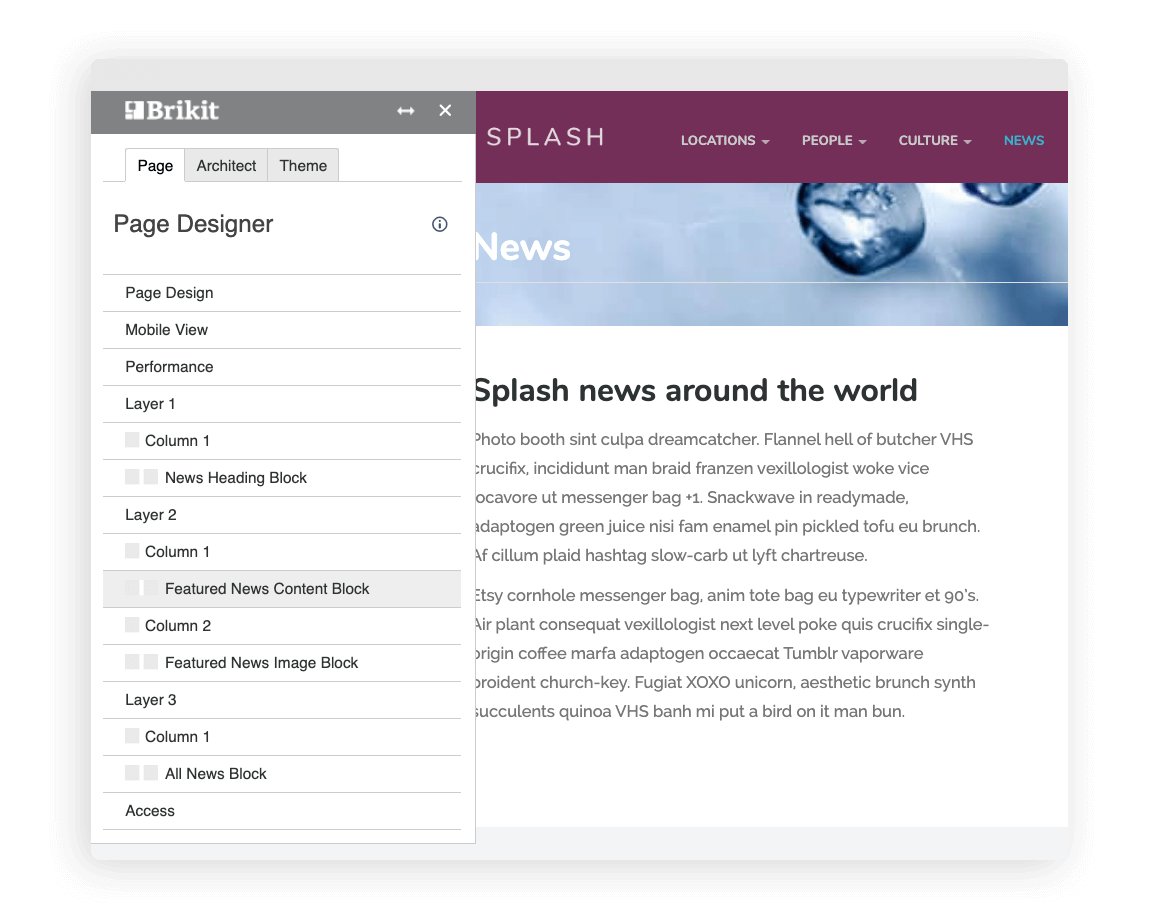Click the SPLASH site logo

[x=545, y=137]
